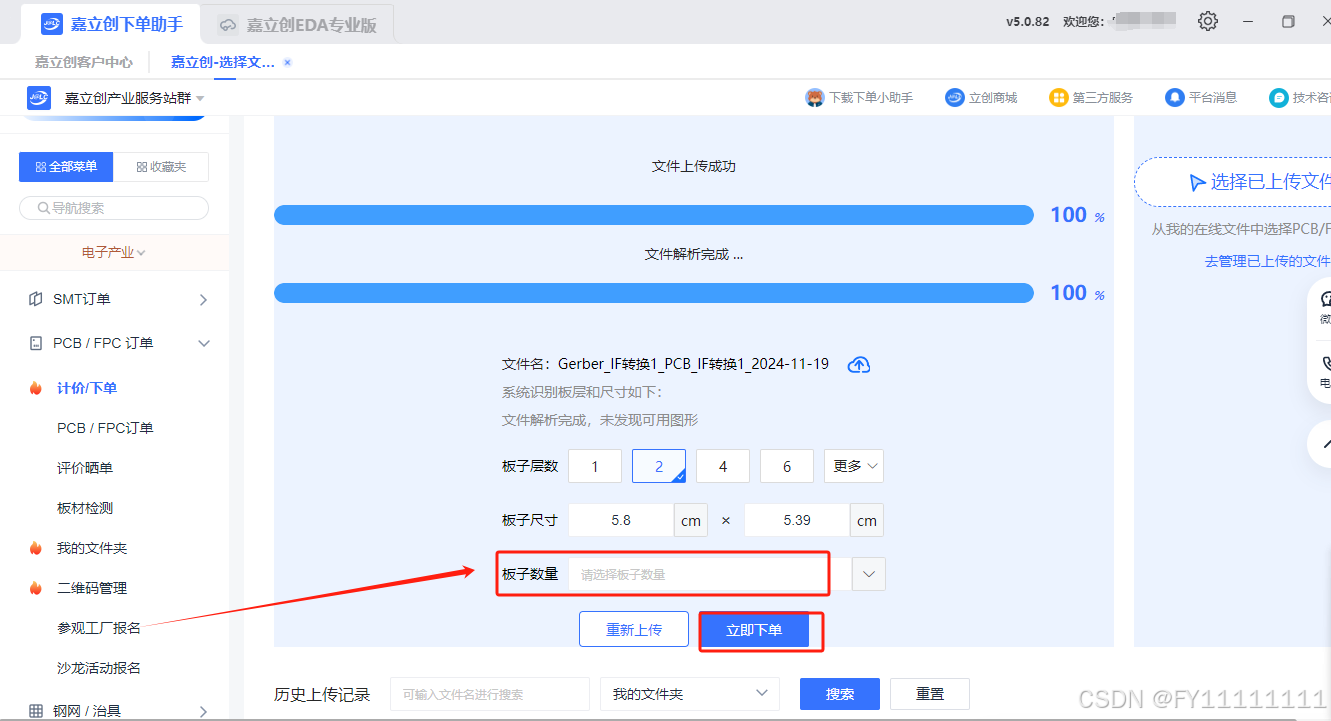Click 搜索 button
Screen dimensions: 1331x721
[x=840, y=694]
